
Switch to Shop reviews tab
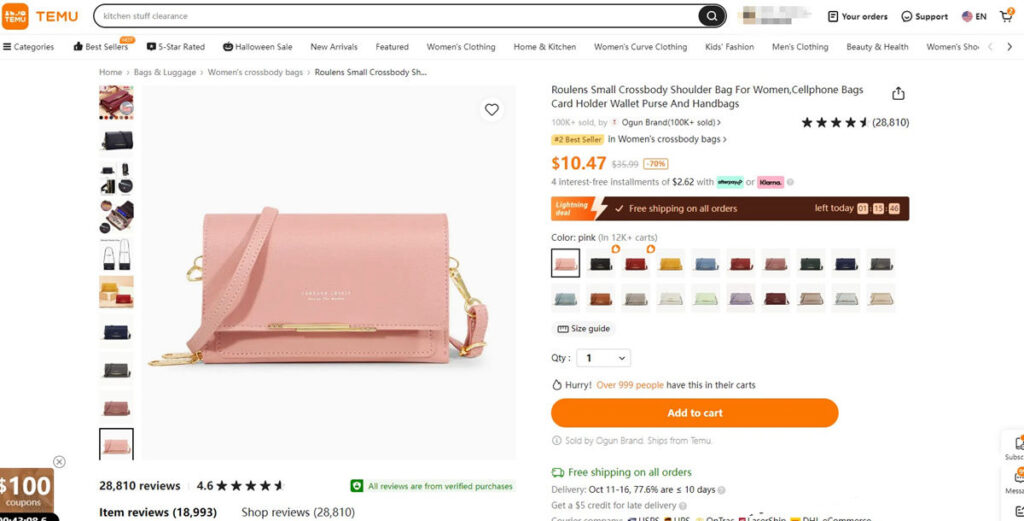[298, 512]
